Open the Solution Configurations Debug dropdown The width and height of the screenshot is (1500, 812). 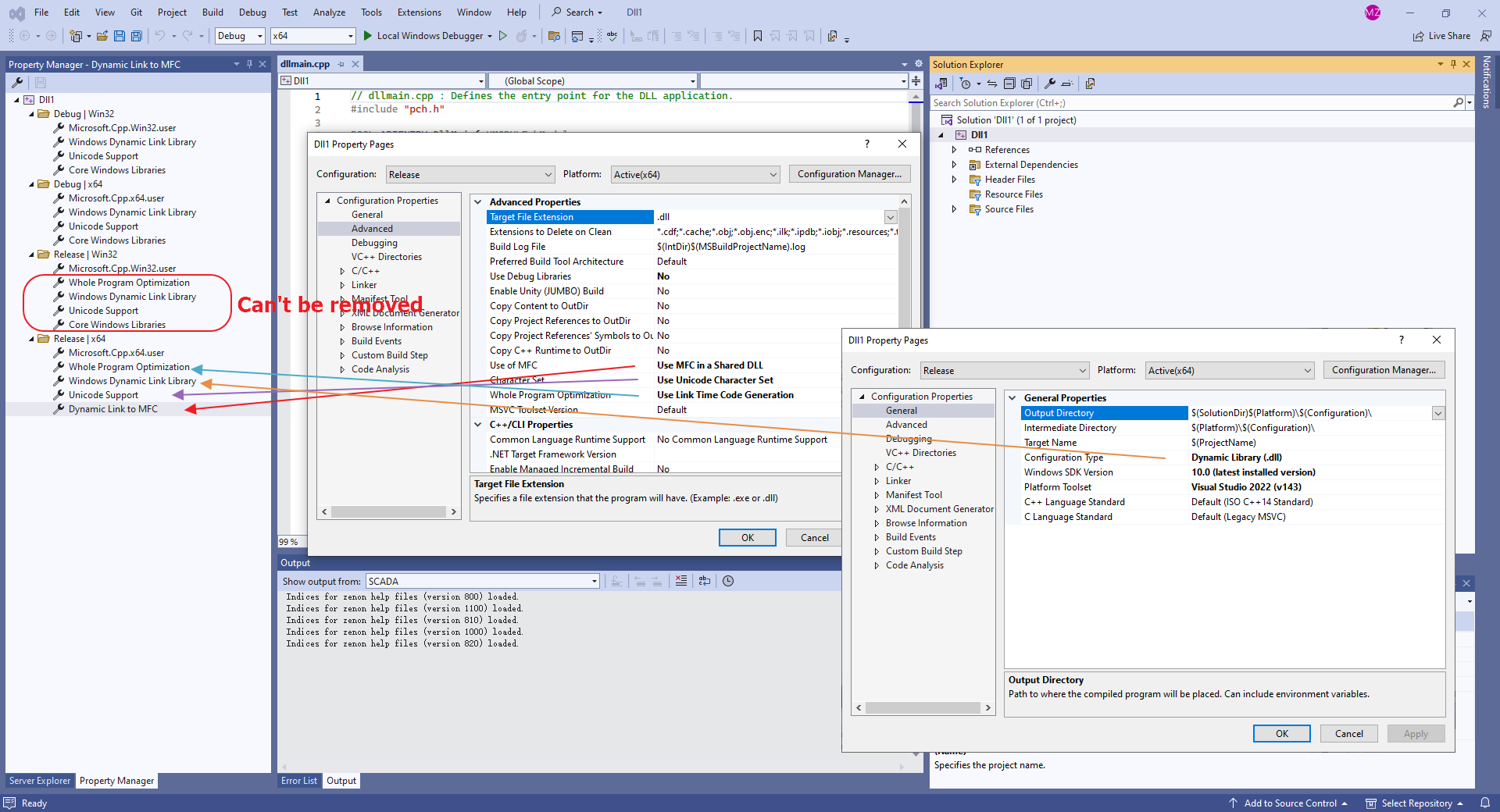[240, 36]
